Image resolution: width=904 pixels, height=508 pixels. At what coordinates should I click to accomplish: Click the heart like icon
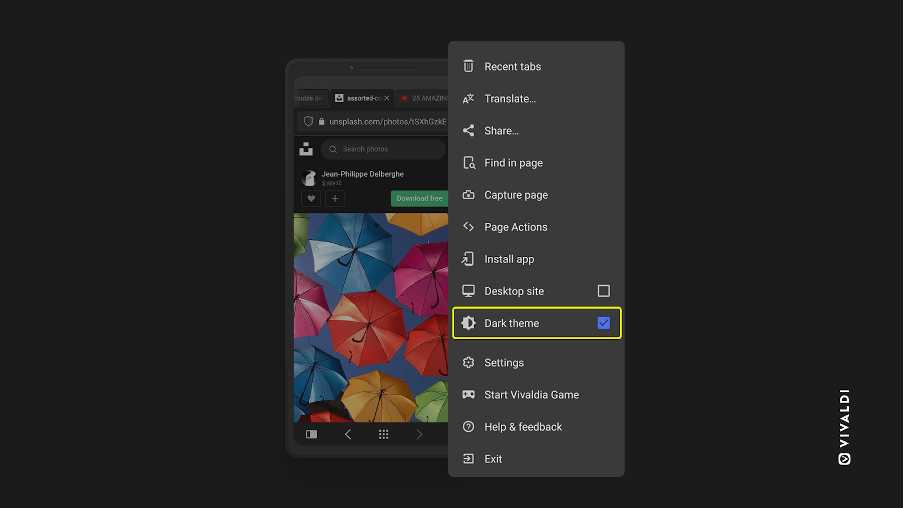[311, 199]
